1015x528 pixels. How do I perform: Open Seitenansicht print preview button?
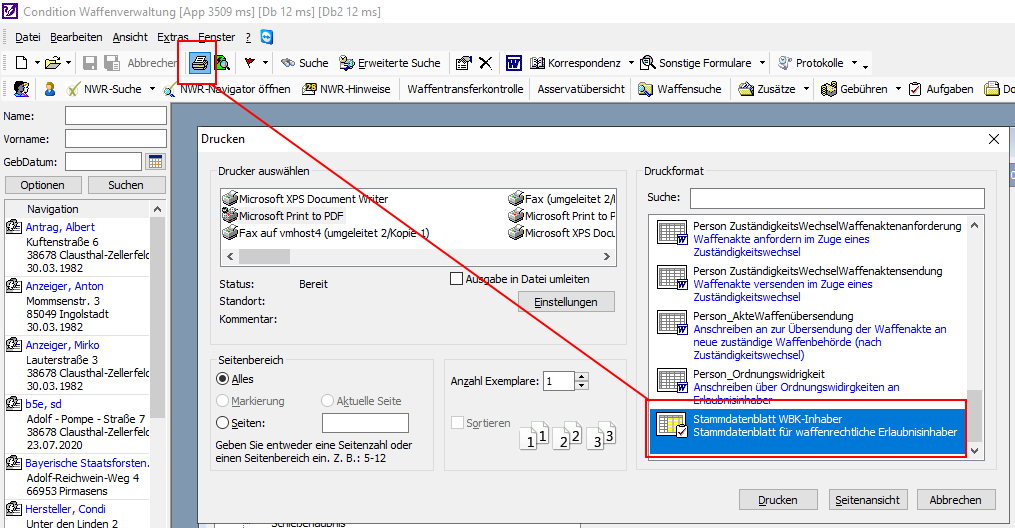[x=867, y=499]
